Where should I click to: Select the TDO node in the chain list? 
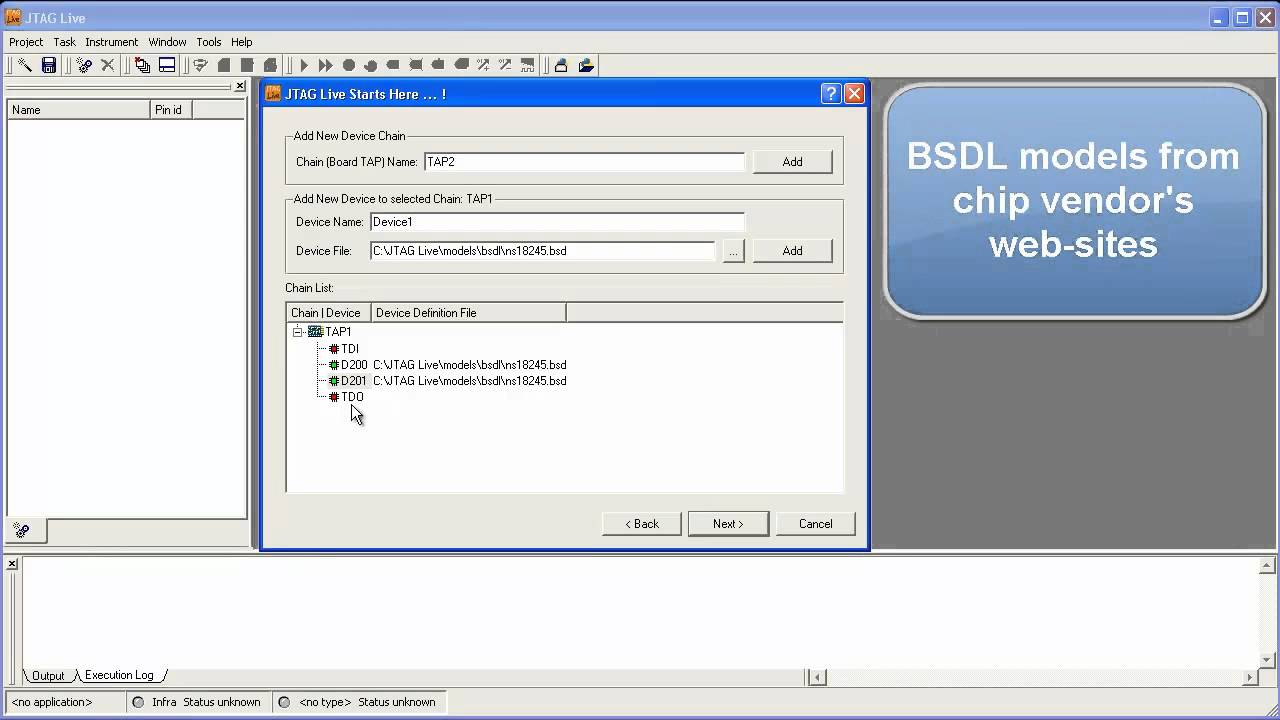click(x=352, y=397)
